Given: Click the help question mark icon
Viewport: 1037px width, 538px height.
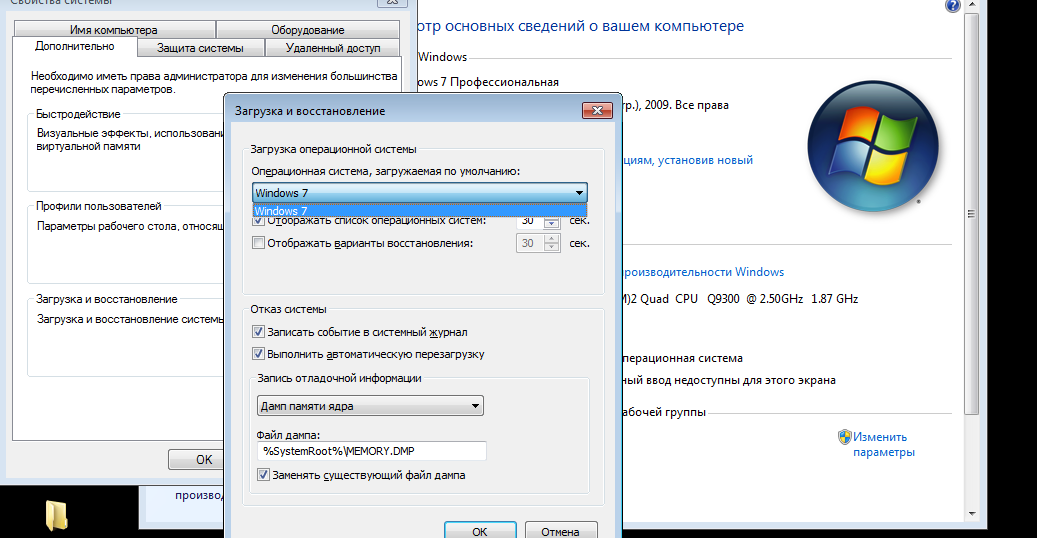Looking at the screenshot, I should click(952, 6).
